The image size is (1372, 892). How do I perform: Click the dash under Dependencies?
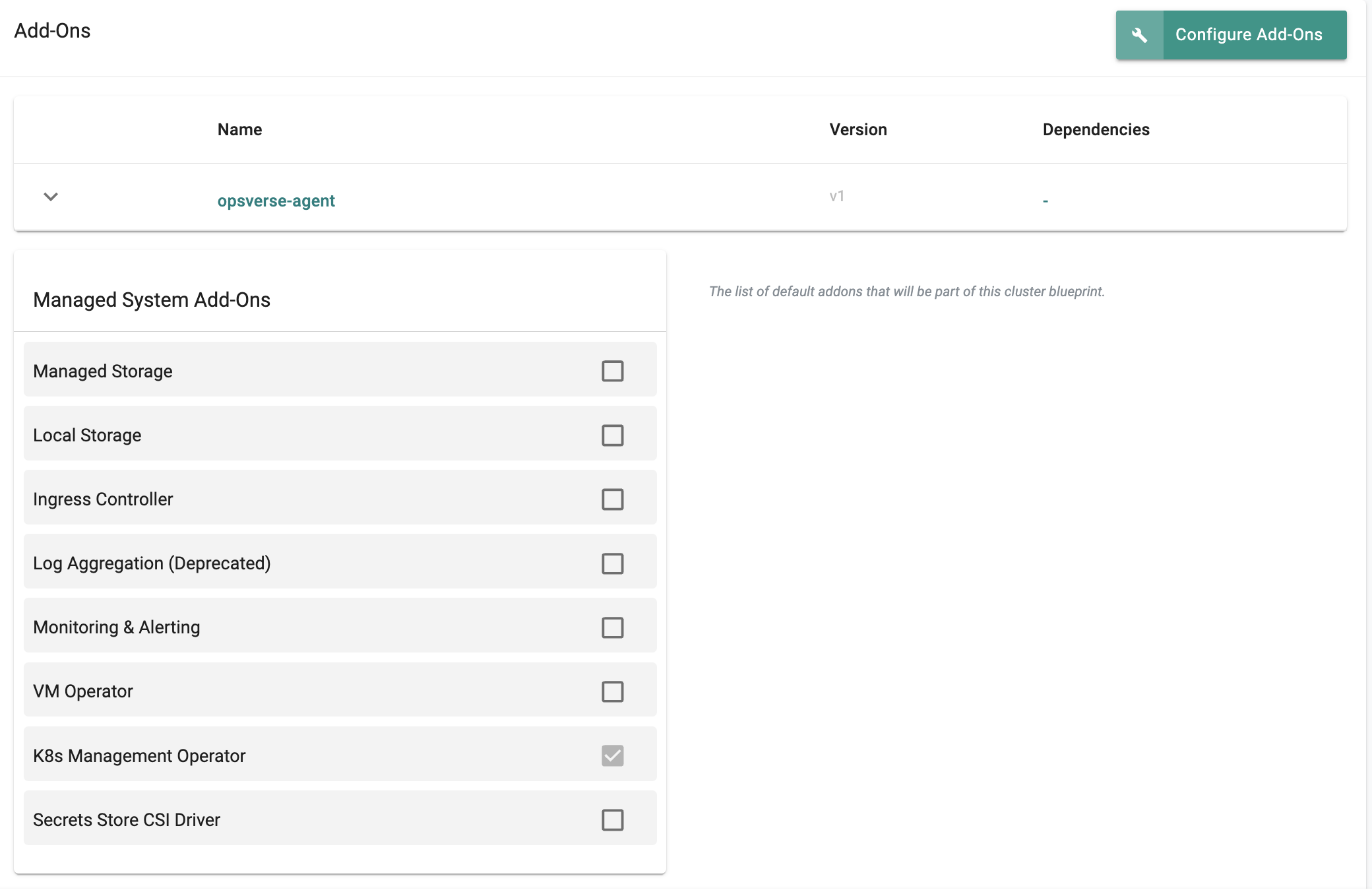click(1045, 200)
